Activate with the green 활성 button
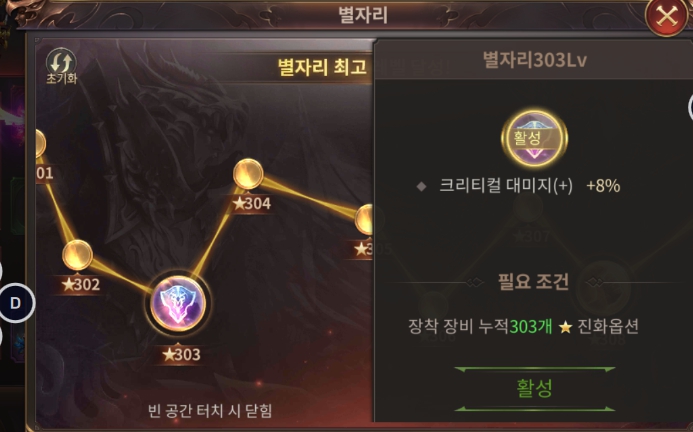 click(534, 389)
